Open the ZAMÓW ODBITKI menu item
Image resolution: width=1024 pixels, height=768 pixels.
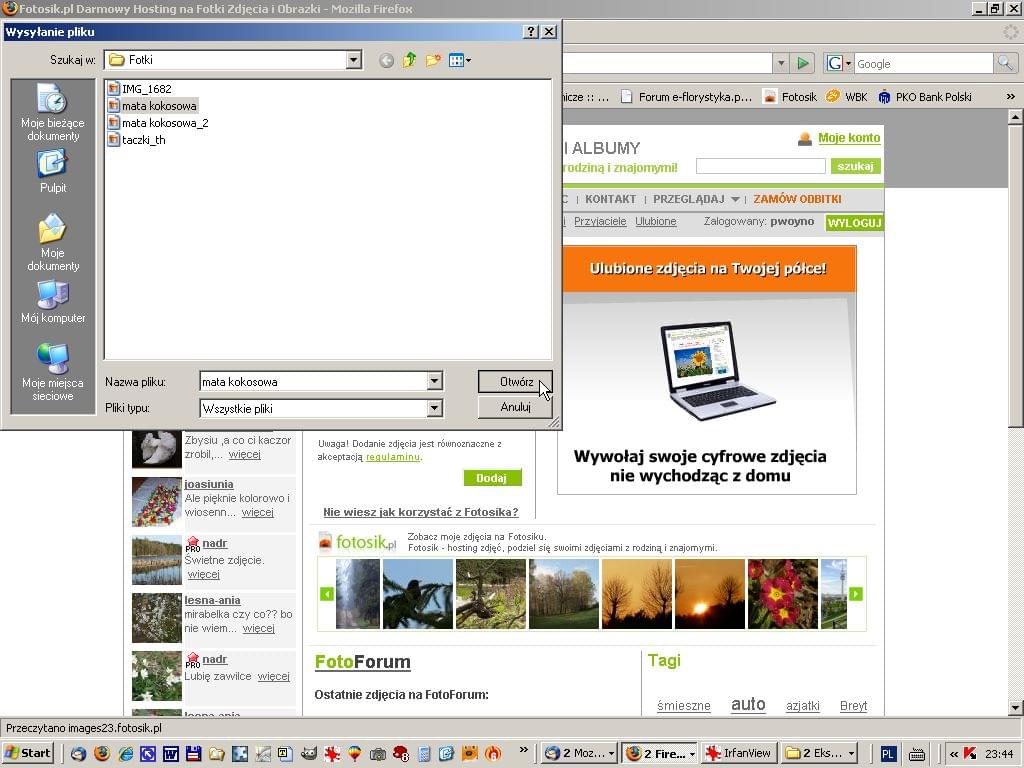tap(797, 199)
